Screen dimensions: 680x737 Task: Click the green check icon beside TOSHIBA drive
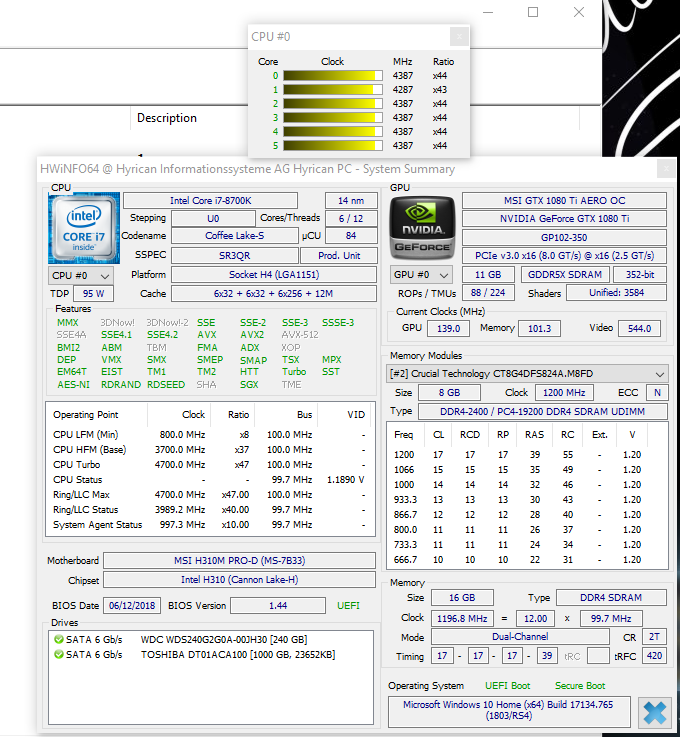point(59,654)
